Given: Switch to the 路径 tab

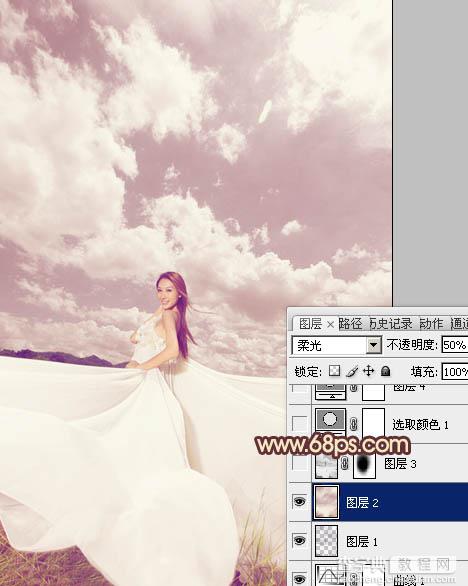Looking at the screenshot, I should (x=350, y=324).
